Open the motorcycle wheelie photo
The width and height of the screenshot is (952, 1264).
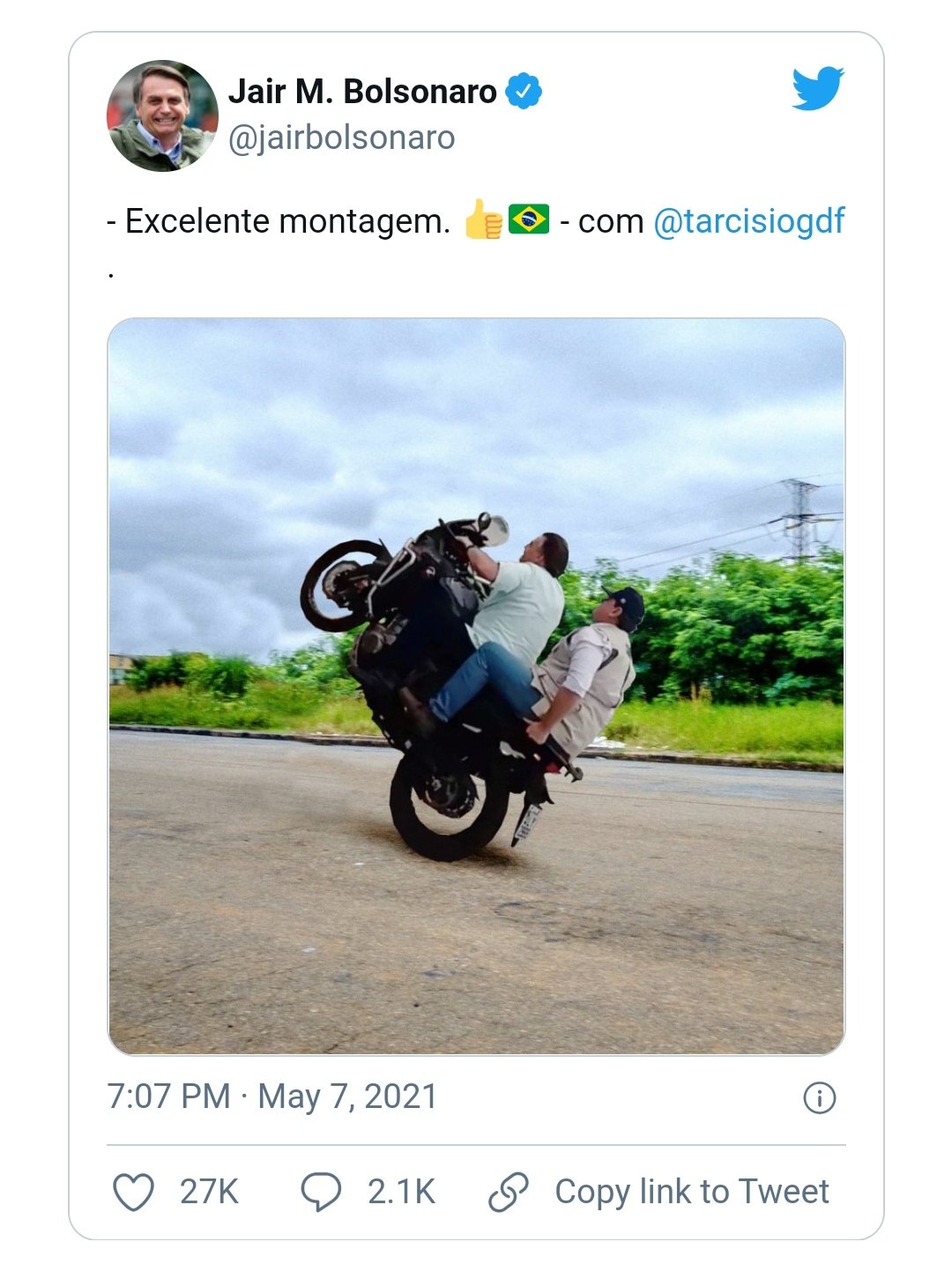click(x=476, y=686)
